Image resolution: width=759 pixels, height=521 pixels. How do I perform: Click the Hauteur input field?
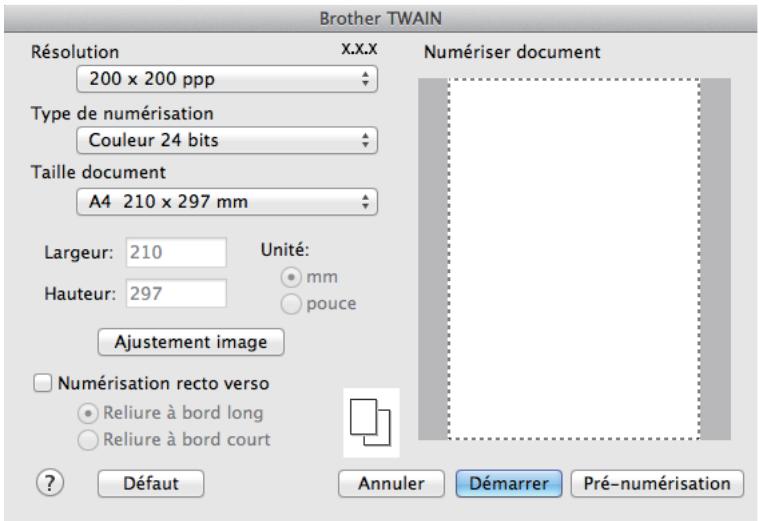click(176, 293)
